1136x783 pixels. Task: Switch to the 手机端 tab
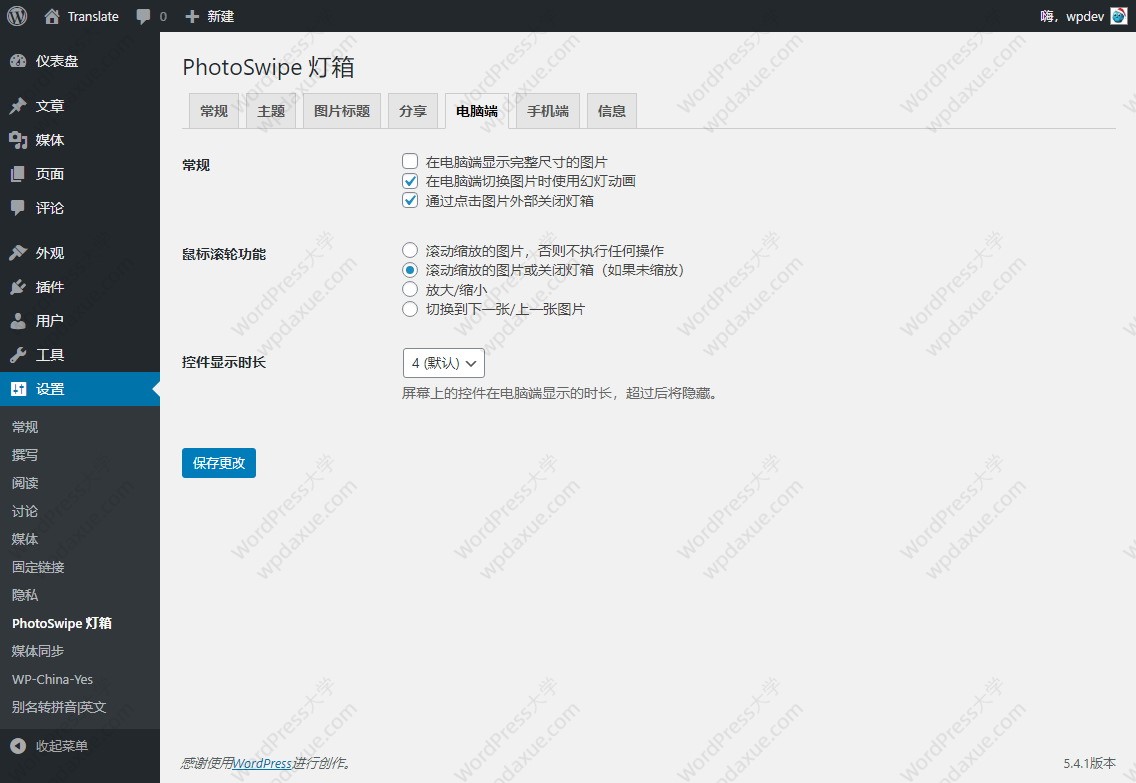click(x=548, y=111)
